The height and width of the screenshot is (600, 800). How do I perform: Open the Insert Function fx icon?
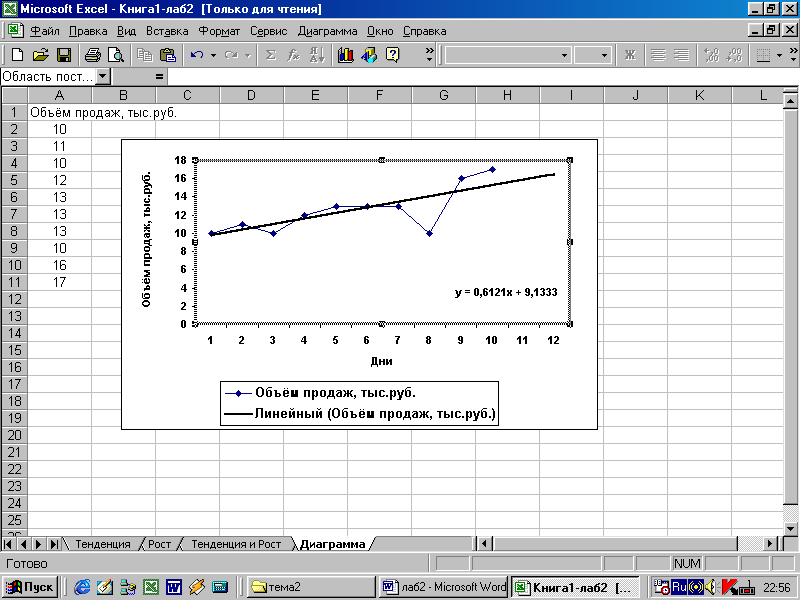(x=293, y=55)
